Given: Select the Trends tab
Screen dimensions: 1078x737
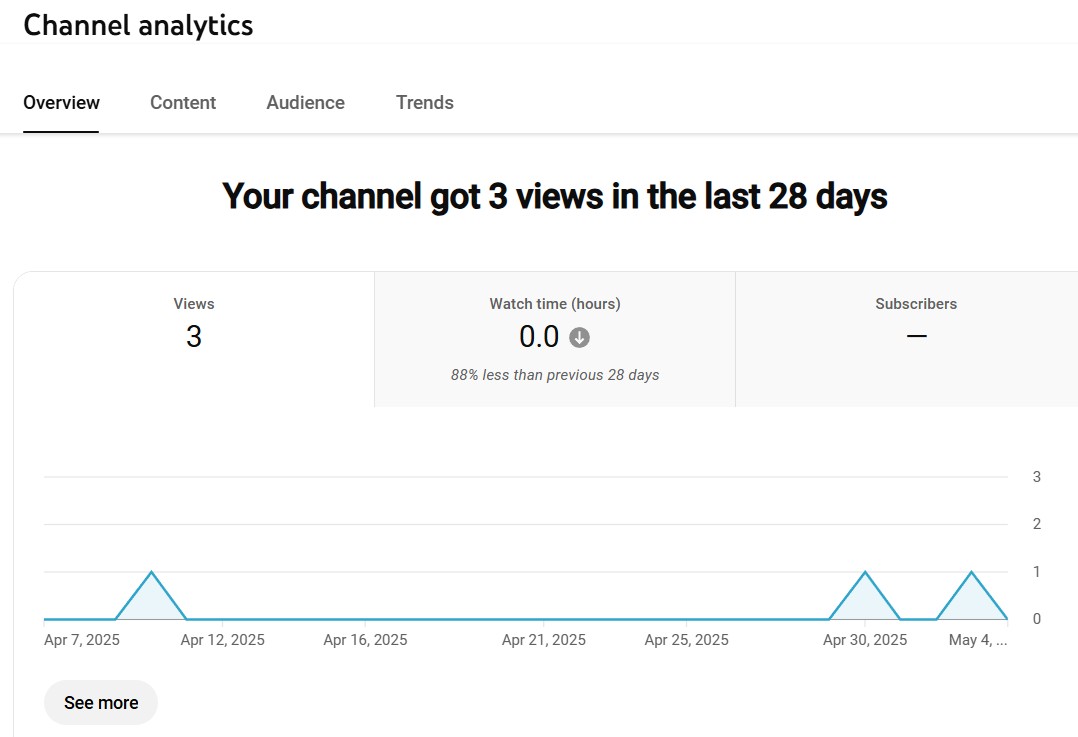Looking at the screenshot, I should pos(424,103).
